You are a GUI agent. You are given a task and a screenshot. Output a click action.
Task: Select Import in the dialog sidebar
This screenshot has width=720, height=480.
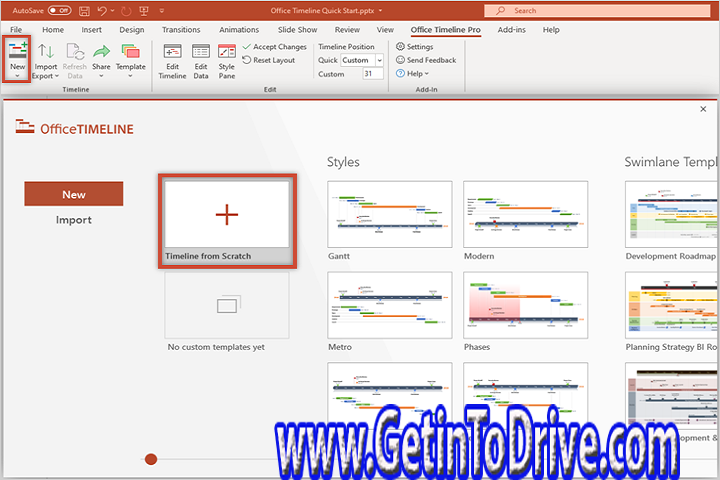pos(74,220)
